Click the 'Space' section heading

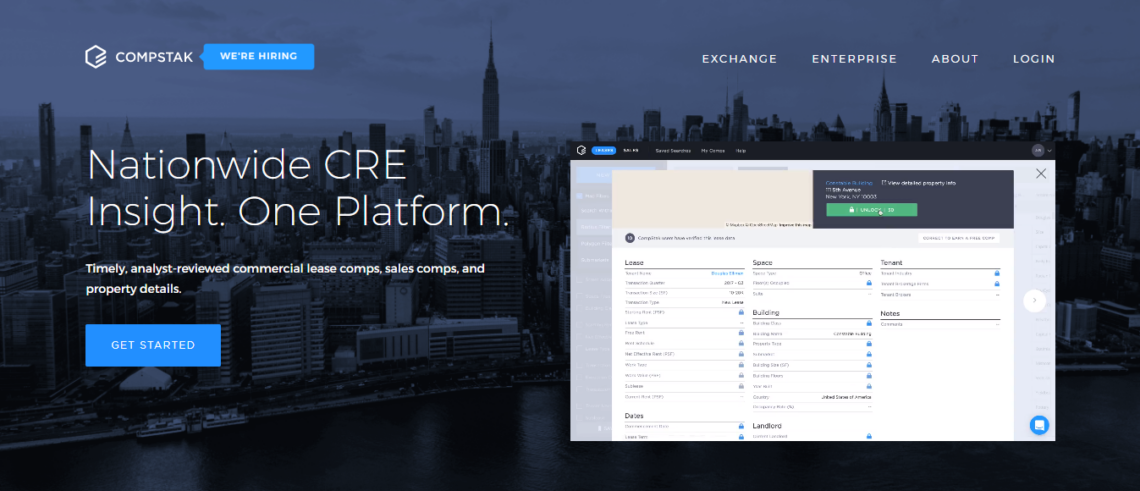coord(763,263)
